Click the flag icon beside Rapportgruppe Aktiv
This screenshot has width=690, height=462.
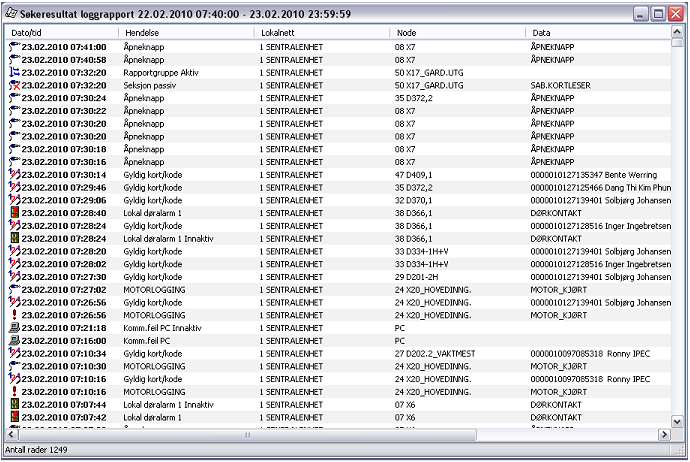point(14,73)
